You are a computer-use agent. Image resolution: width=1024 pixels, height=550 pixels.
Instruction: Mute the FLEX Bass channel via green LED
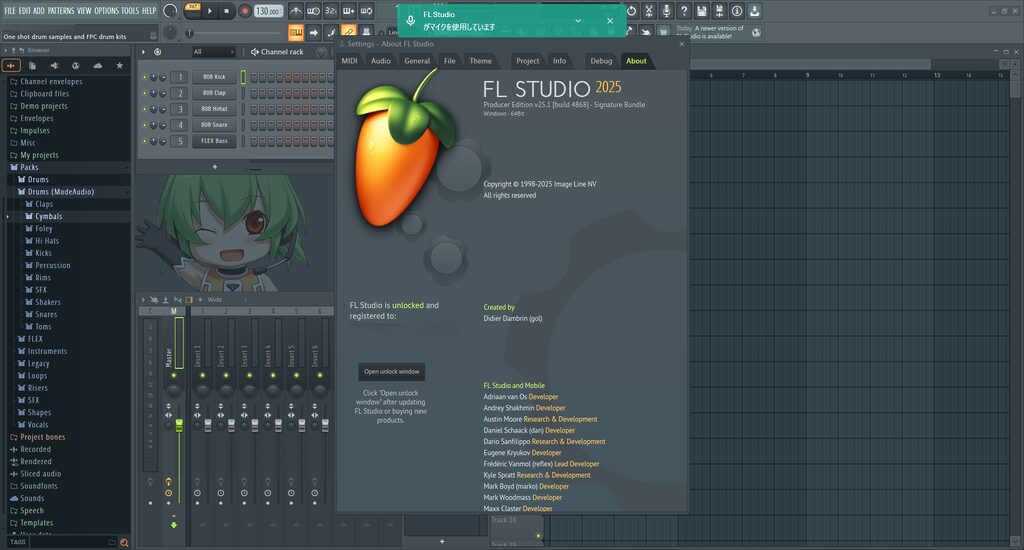click(144, 141)
